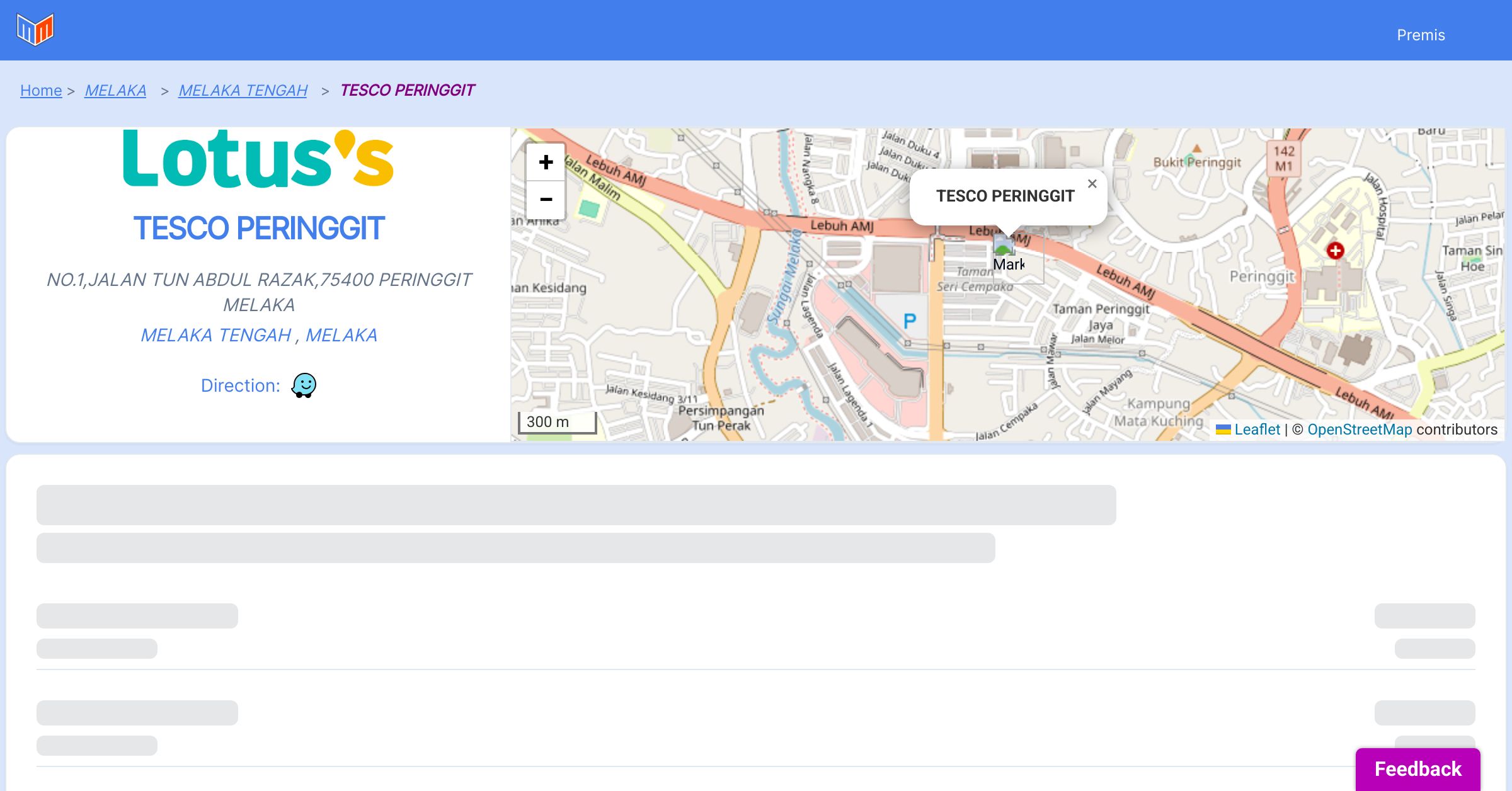Click the site logo in header
Image resolution: width=1512 pixels, height=791 pixels.
[35, 30]
